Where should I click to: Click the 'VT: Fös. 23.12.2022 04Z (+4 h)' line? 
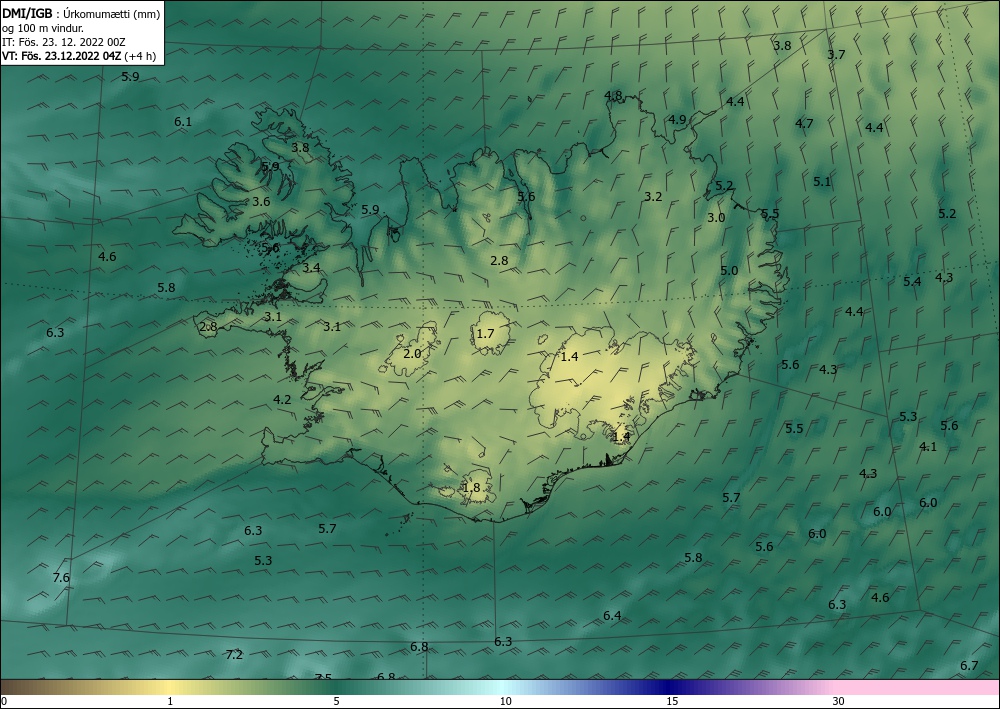pos(79,55)
